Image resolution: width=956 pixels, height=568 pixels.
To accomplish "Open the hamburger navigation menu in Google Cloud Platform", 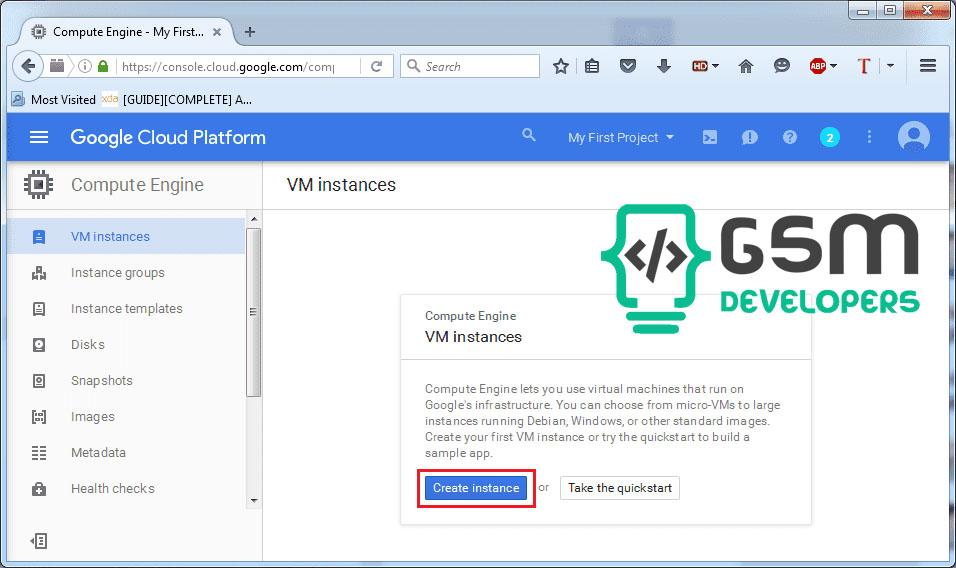I will click(x=39, y=137).
